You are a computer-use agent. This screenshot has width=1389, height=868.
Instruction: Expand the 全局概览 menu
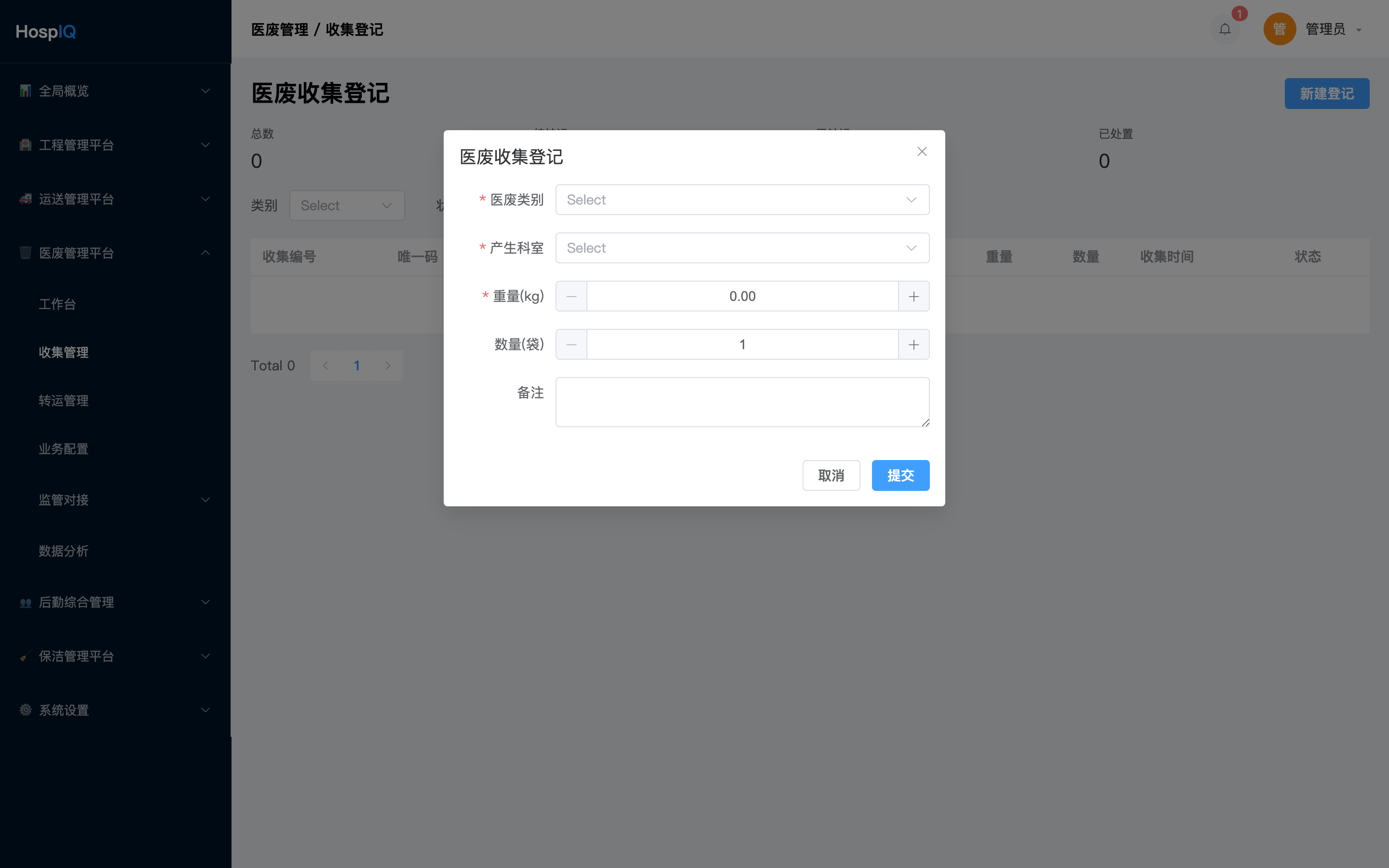point(115,91)
